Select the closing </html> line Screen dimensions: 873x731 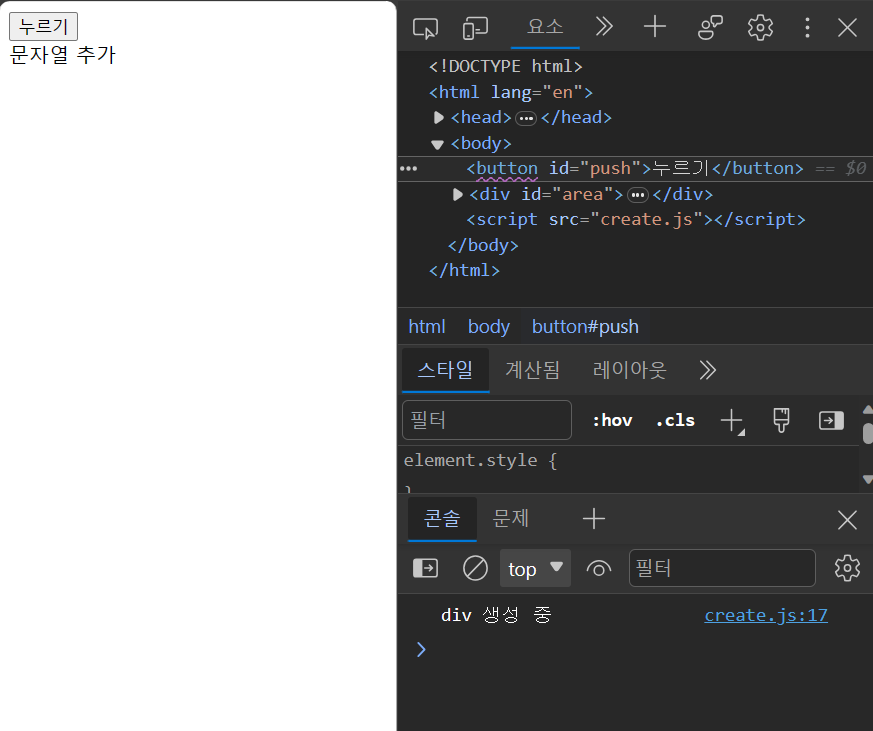[464, 271]
